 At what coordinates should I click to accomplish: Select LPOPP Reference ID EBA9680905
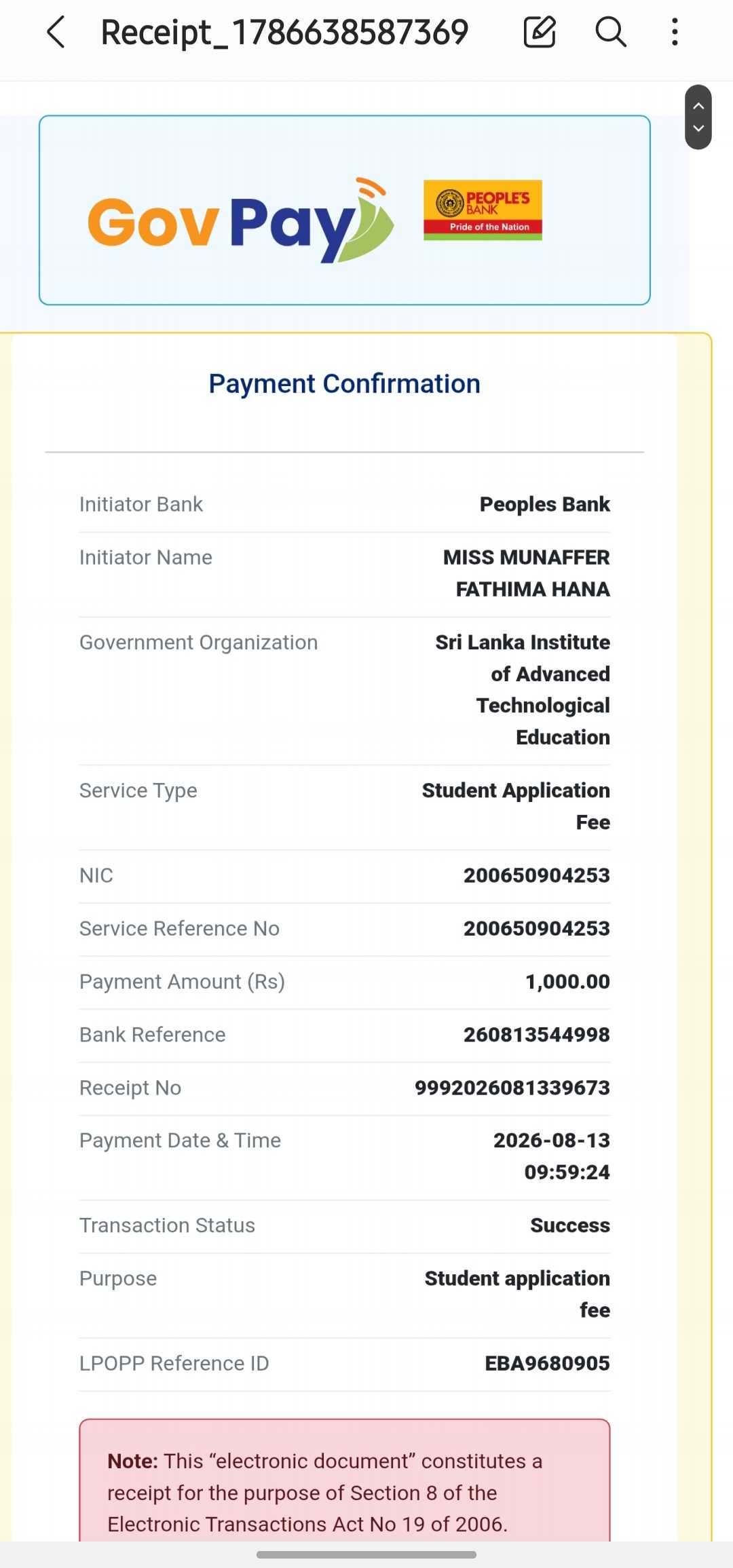pyautogui.click(x=547, y=1363)
